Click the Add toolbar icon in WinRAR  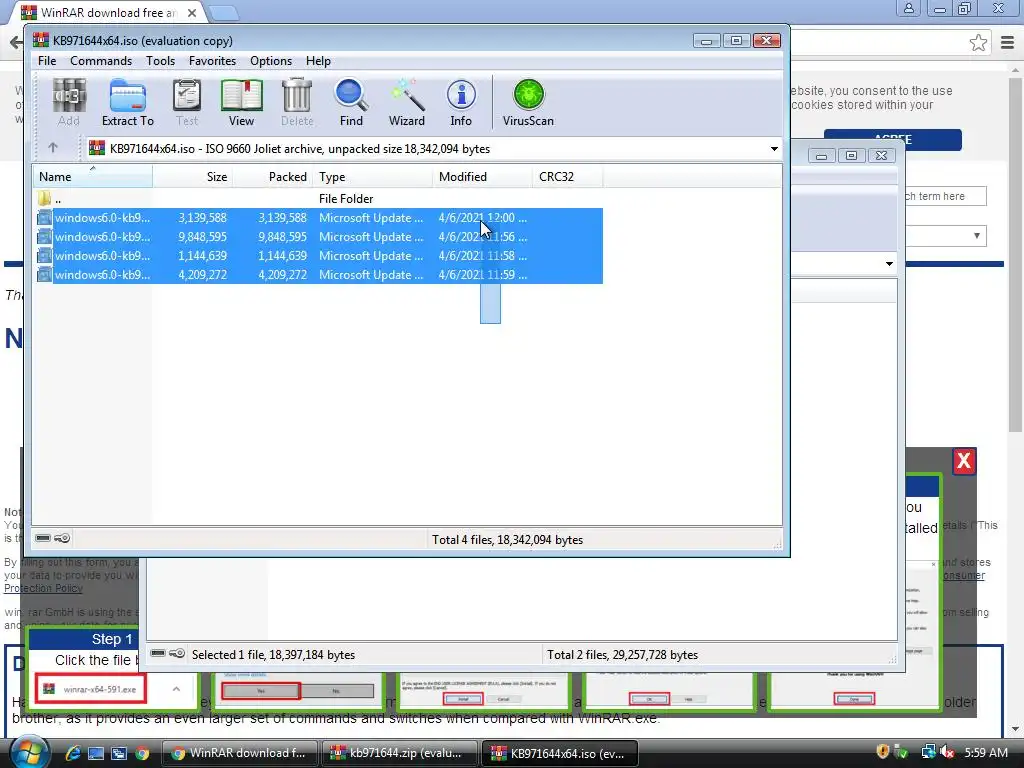tap(69, 102)
